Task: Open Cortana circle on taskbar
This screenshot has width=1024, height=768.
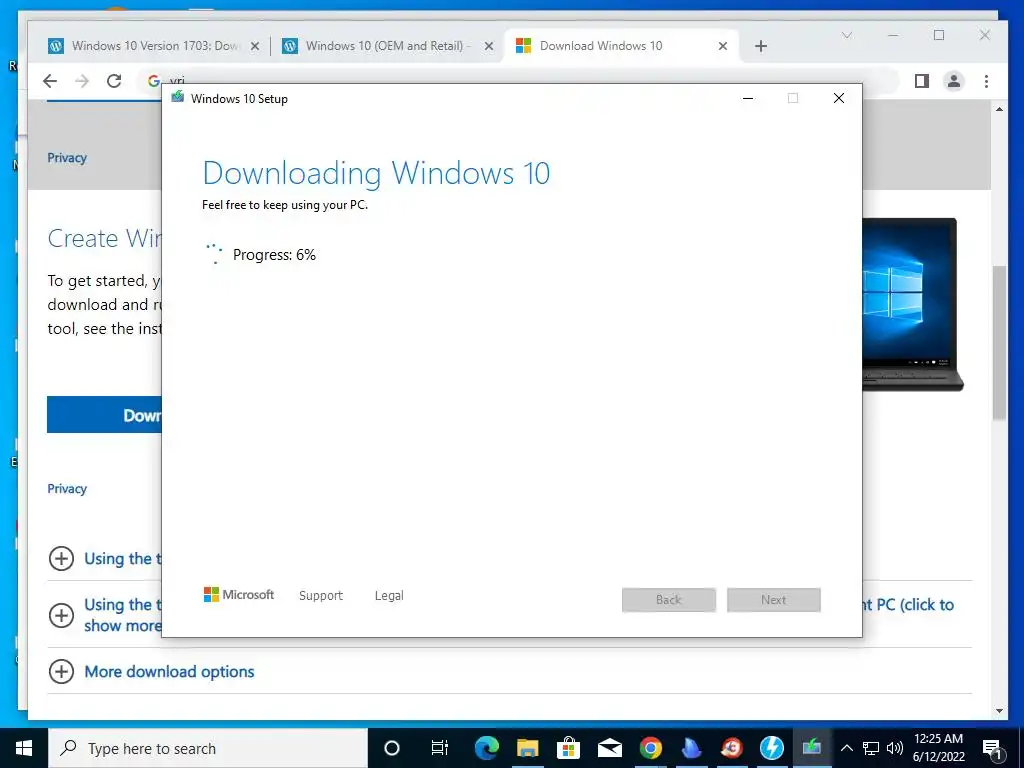Action: [x=392, y=748]
